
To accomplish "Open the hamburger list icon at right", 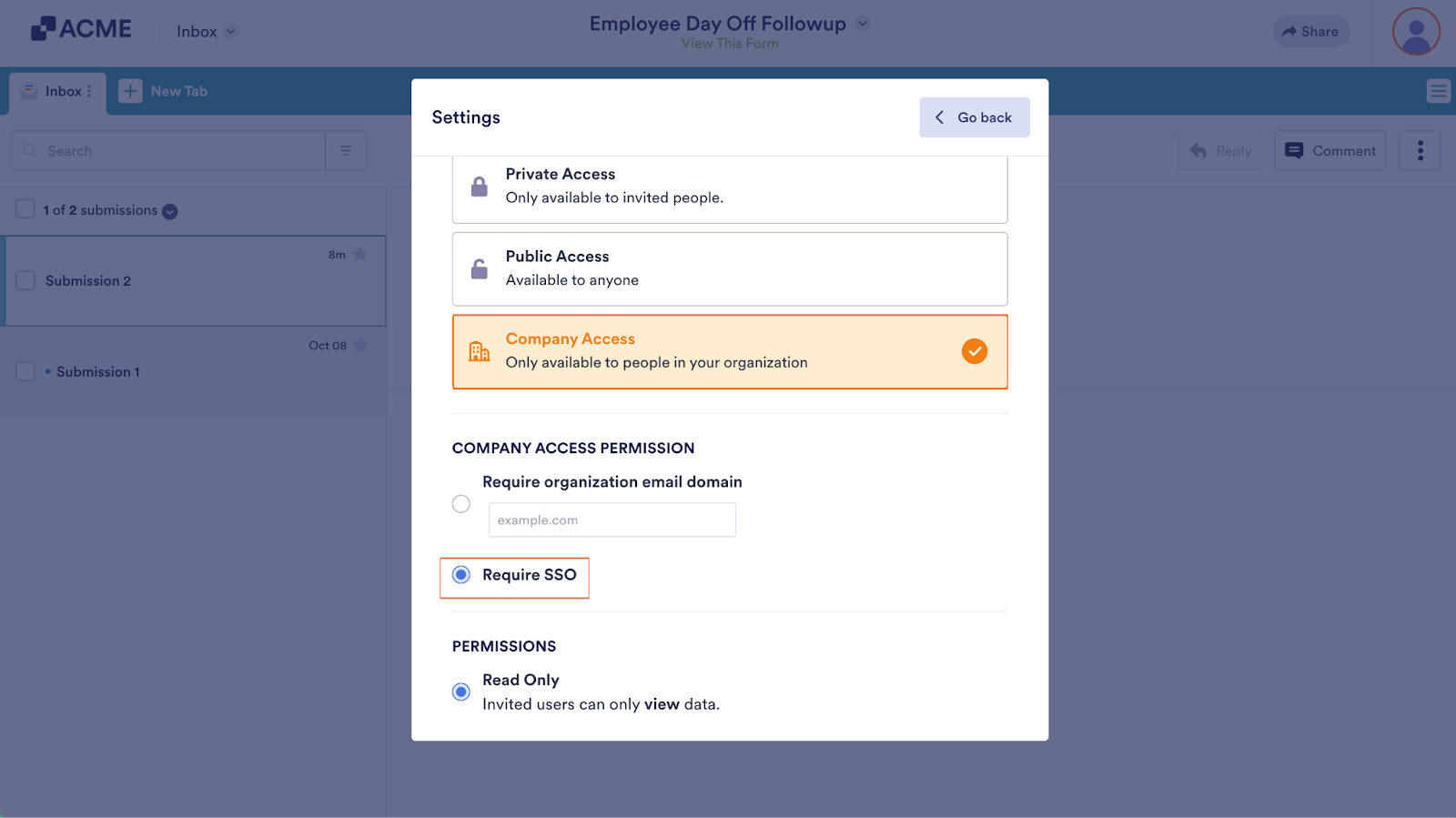I will click(1438, 91).
